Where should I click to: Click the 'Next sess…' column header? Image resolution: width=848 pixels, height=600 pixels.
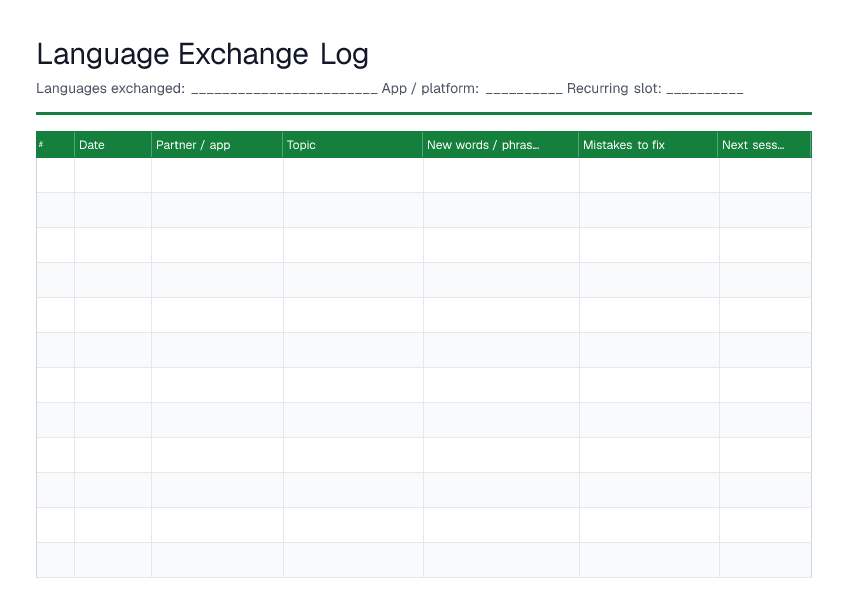coord(765,144)
